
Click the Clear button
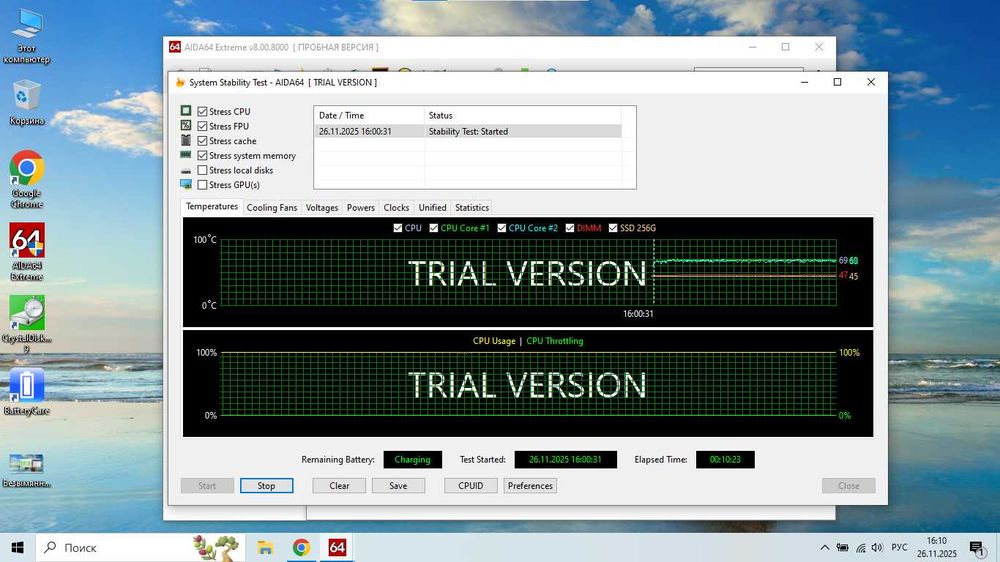pos(339,485)
